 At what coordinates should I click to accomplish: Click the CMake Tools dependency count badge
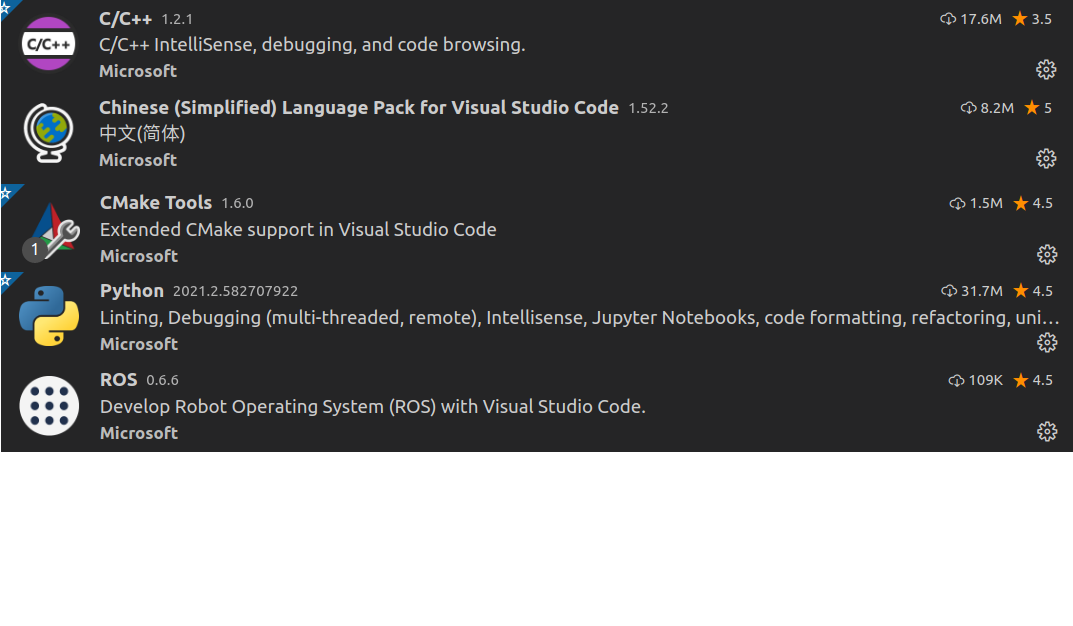34,250
